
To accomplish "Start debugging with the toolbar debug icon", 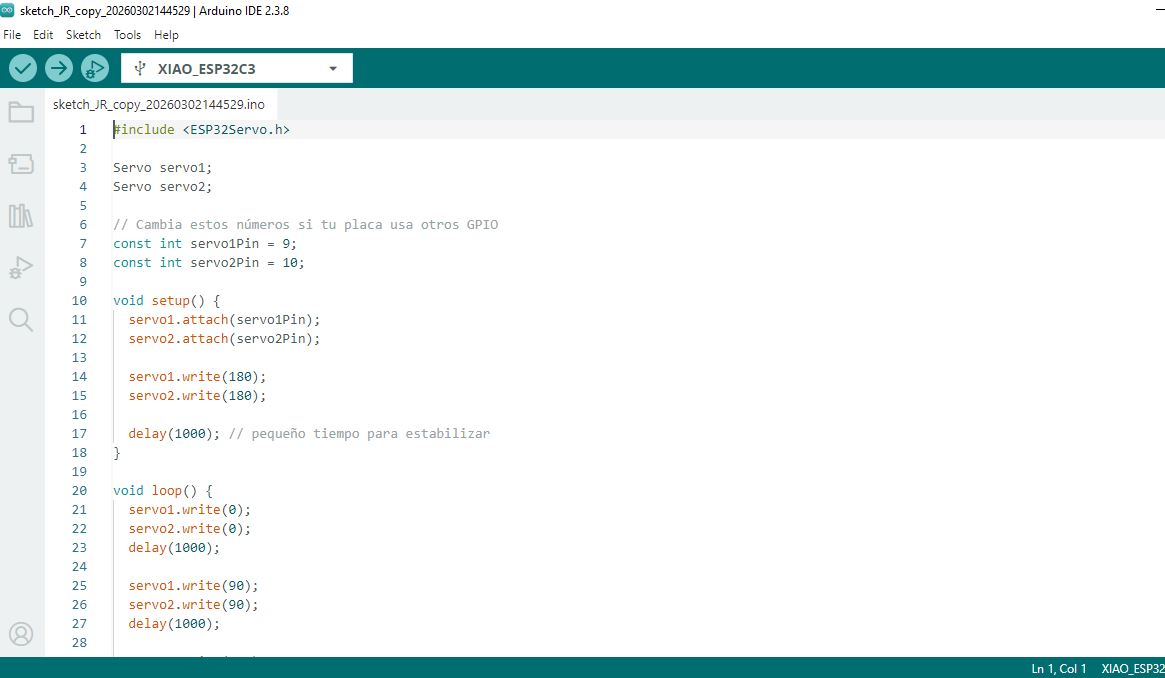I will (94, 67).
